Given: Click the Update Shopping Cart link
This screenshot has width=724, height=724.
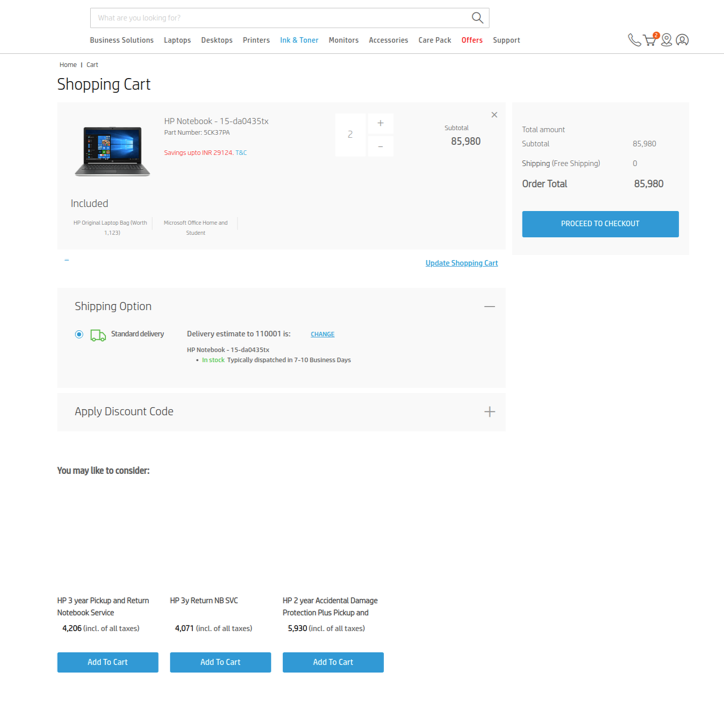Looking at the screenshot, I should pyautogui.click(x=461, y=263).
